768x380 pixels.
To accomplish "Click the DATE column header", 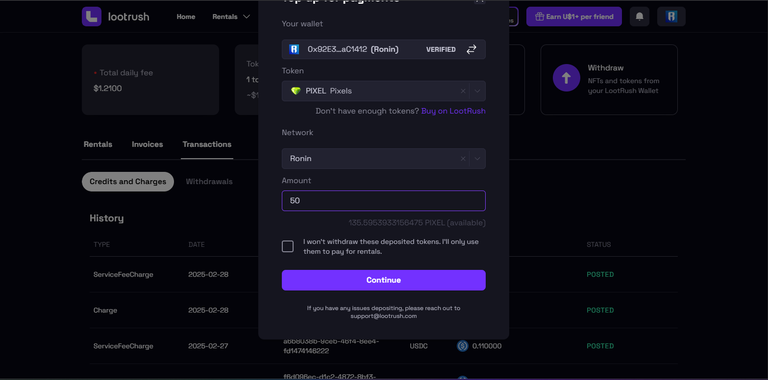I will (196, 244).
